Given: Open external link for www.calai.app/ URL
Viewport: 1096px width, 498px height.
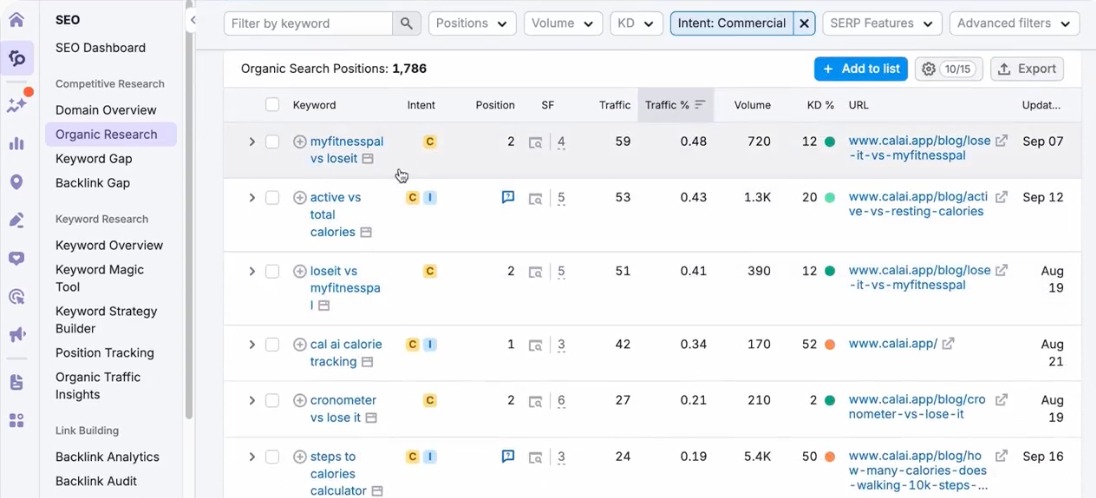Looking at the screenshot, I should [x=948, y=344].
